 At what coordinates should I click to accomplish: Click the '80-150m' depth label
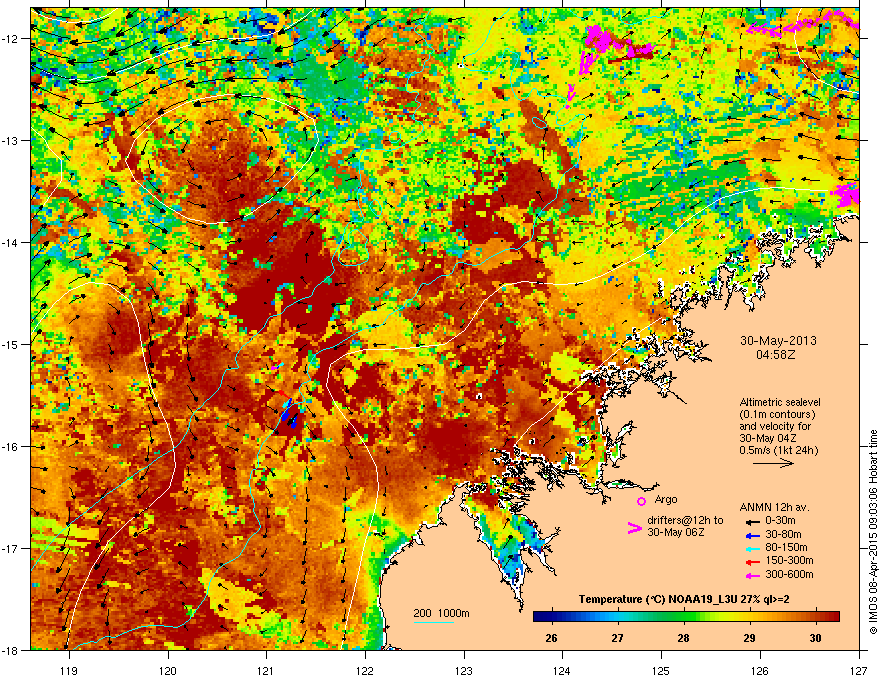[786, 548]
